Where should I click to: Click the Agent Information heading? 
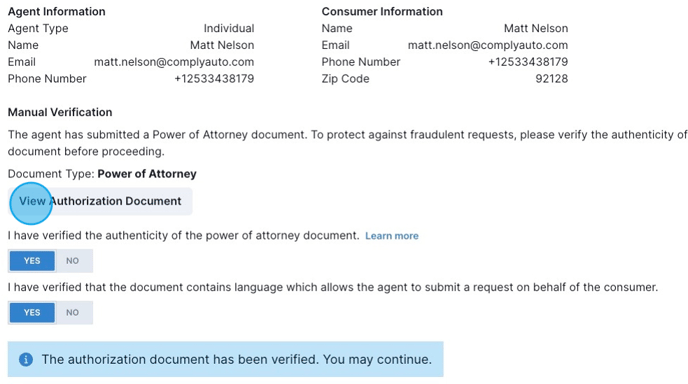(57, 11)
